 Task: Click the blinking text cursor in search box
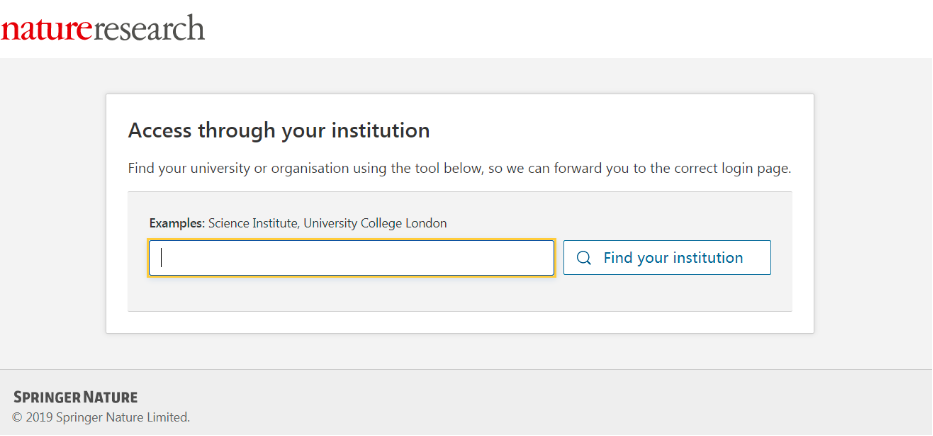point(162,258)
